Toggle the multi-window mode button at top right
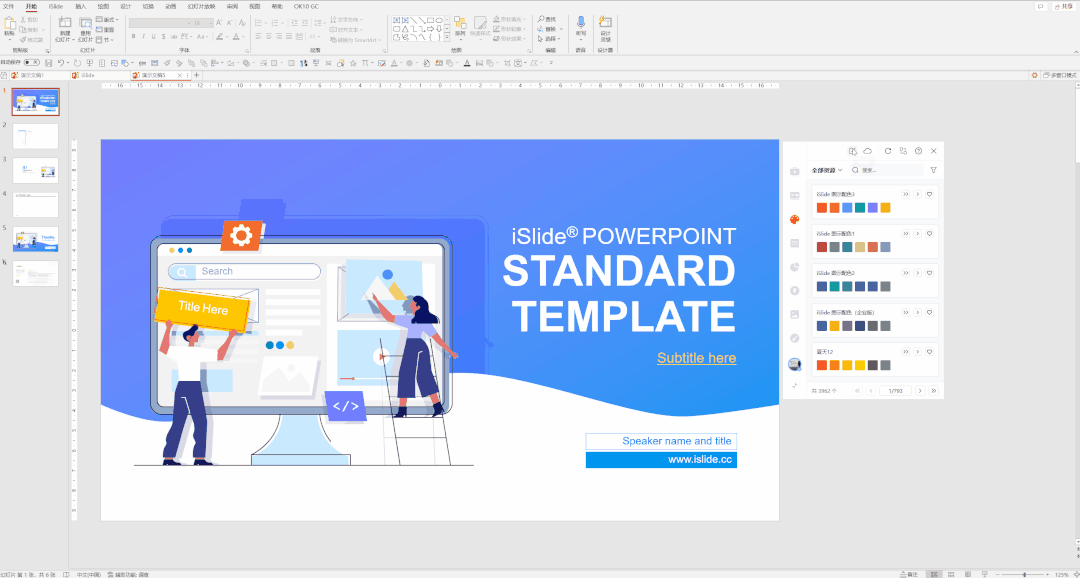Image resolution: width=1080 pixels, height=578 pixels. [x=1058, y=75]
